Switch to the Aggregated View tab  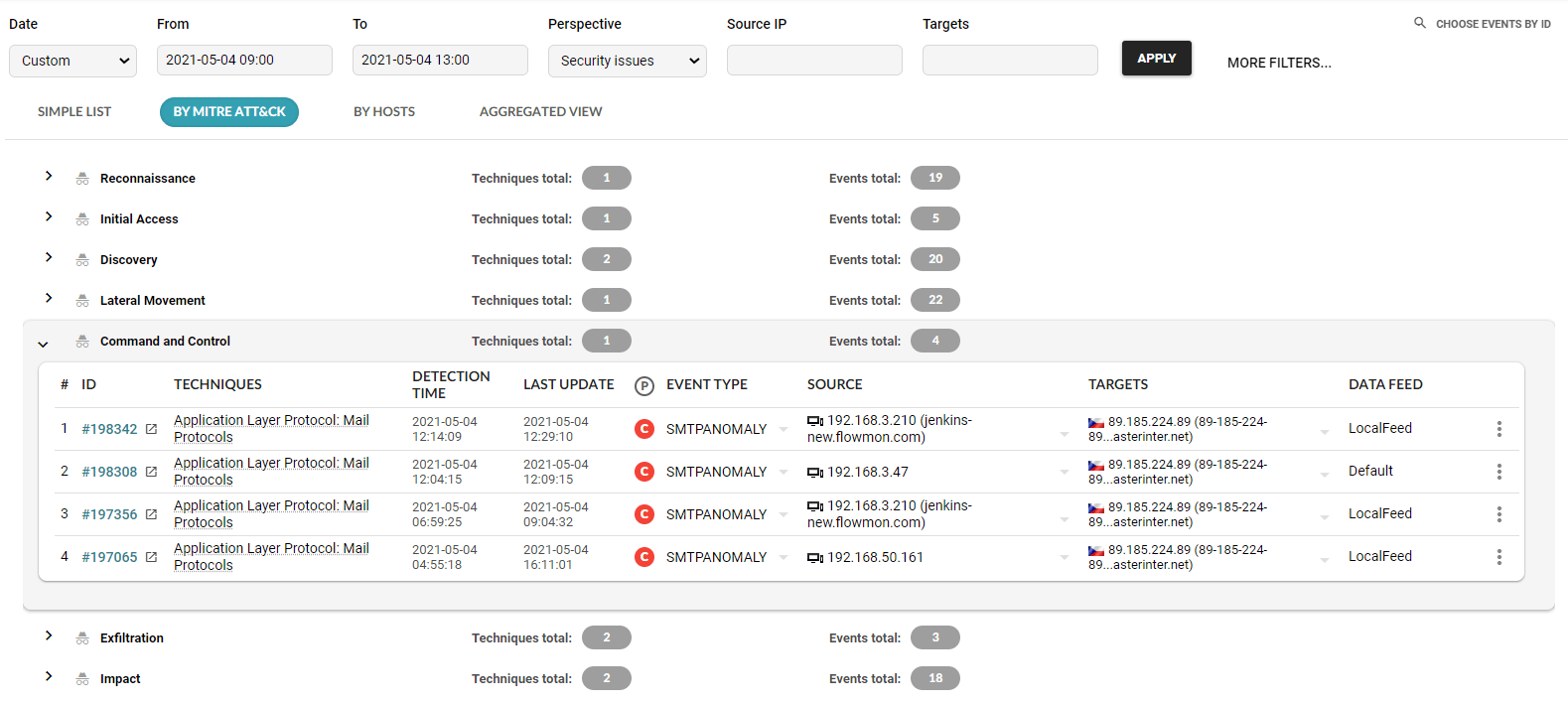click(x=540, y=112)
